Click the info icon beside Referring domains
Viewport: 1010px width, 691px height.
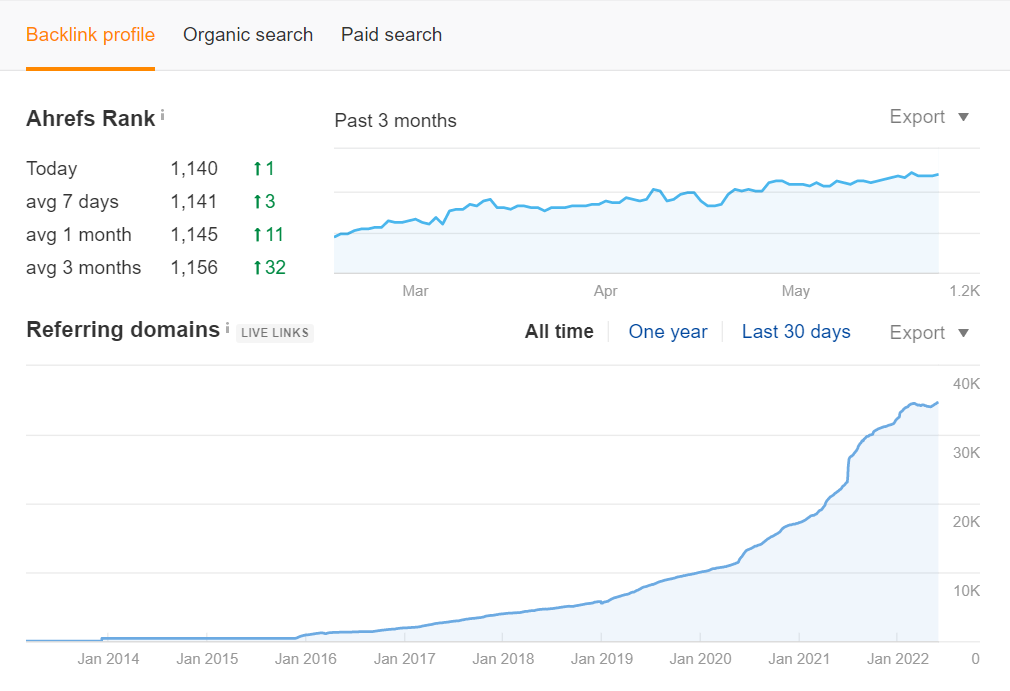point(227,328)
